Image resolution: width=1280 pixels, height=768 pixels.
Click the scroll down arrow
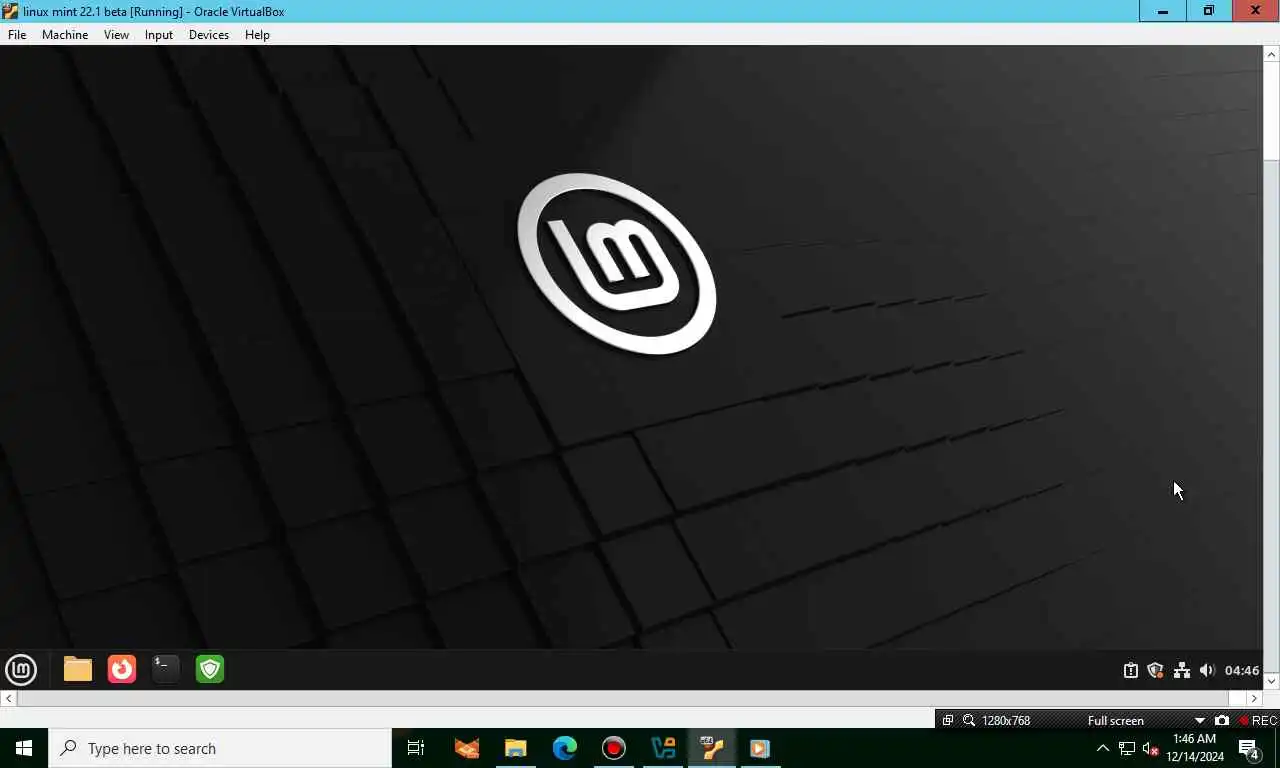point(1271,681)
